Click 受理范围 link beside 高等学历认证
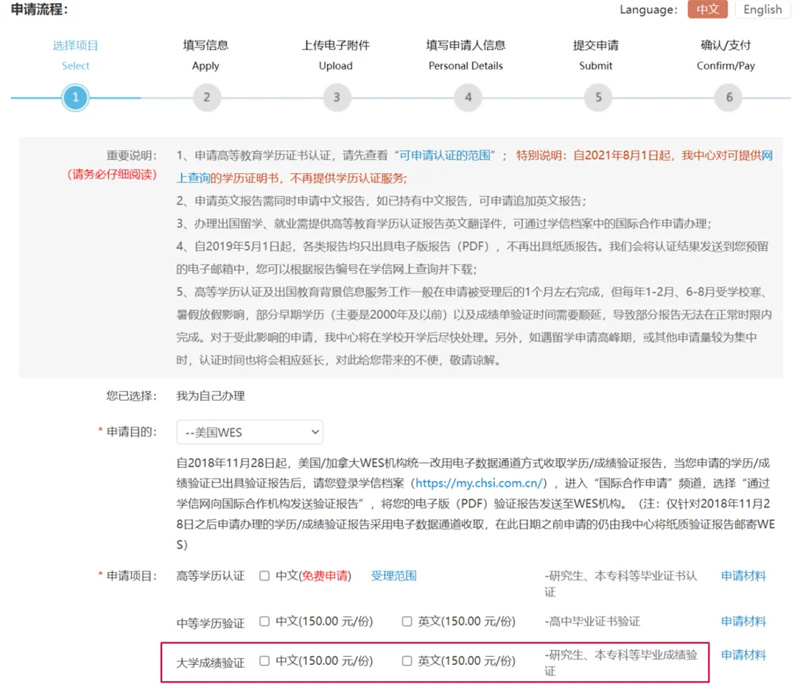 pos(393,576)
